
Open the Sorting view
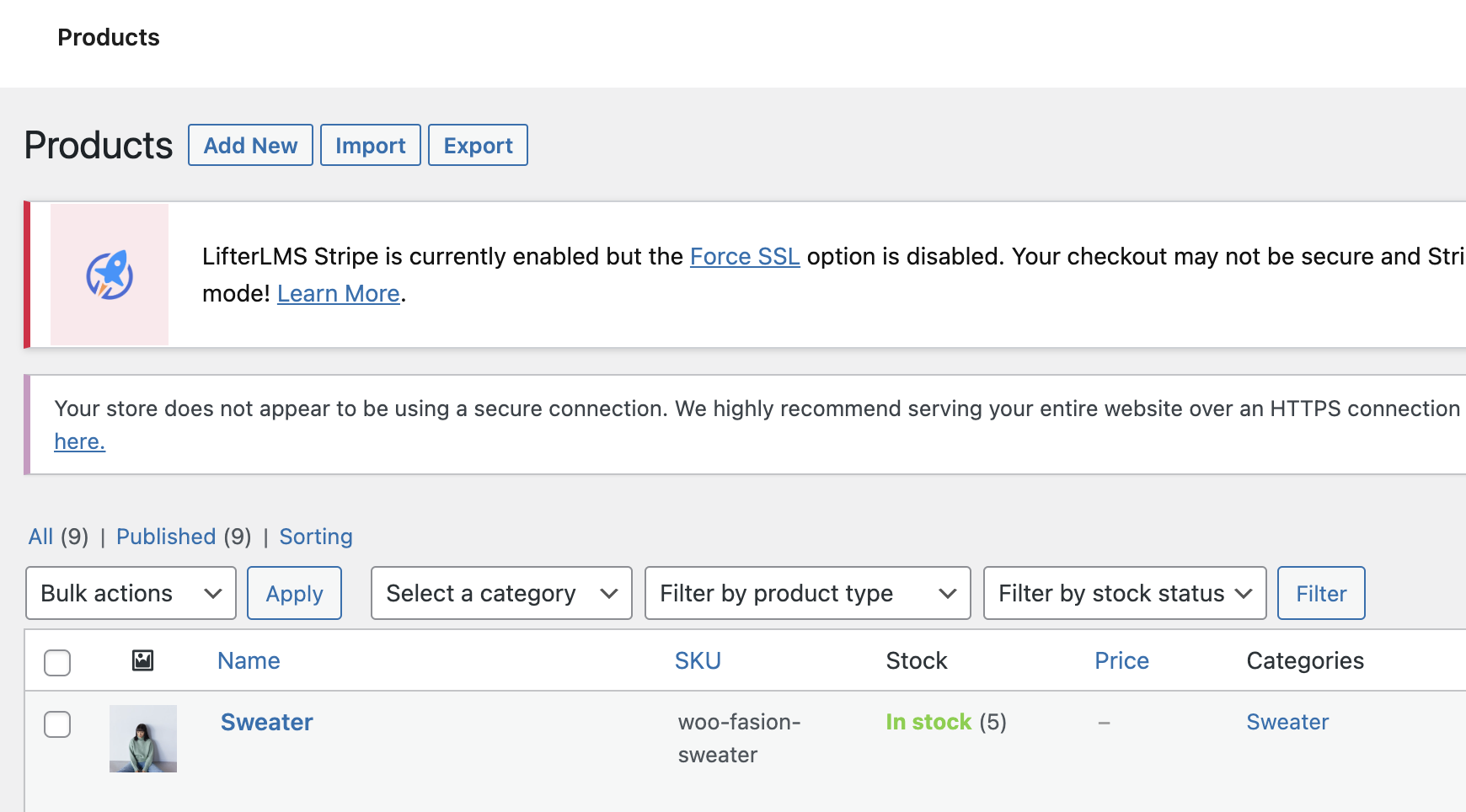point(315,537)
